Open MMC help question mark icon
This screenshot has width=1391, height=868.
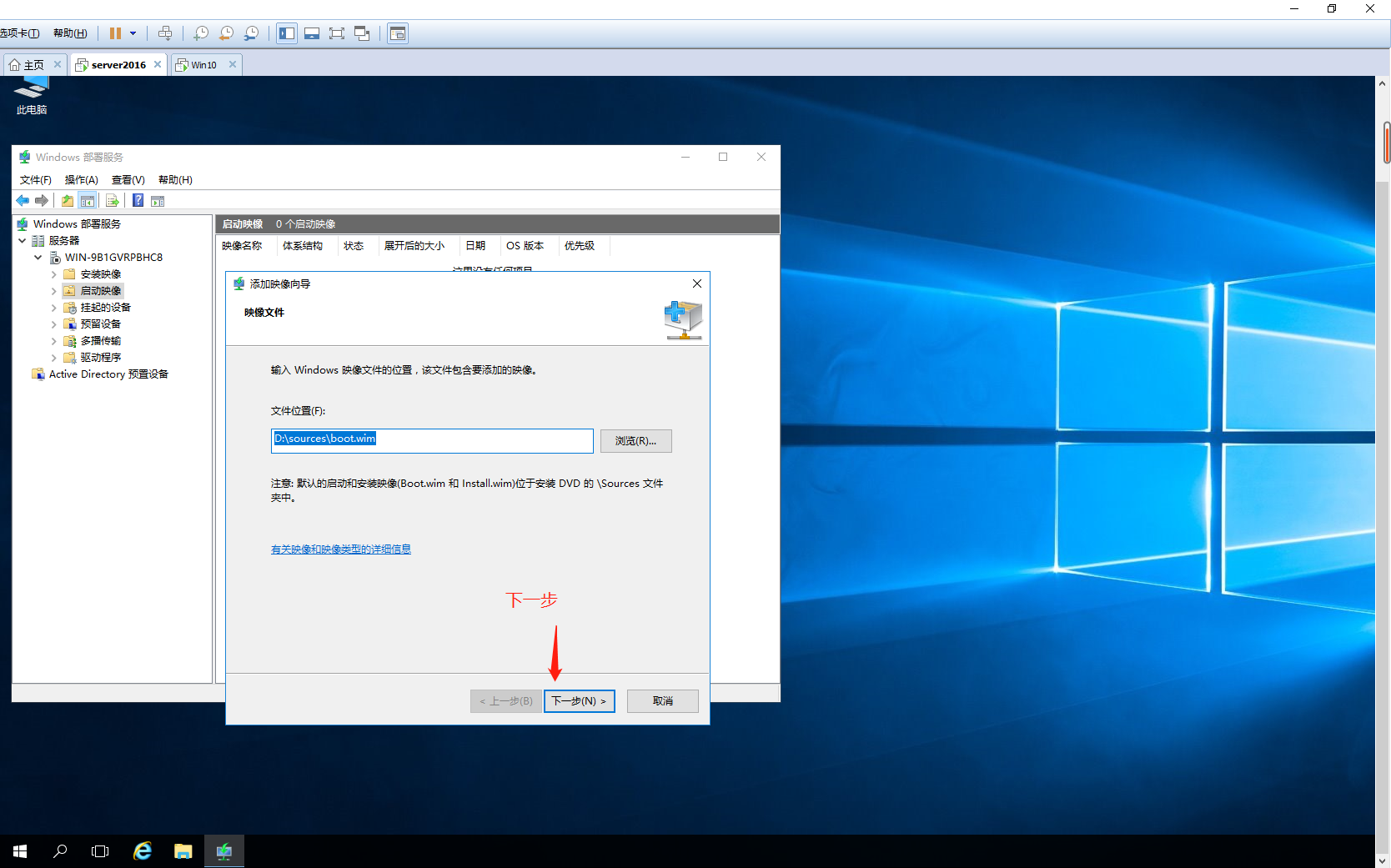click(x=138, y=200)
